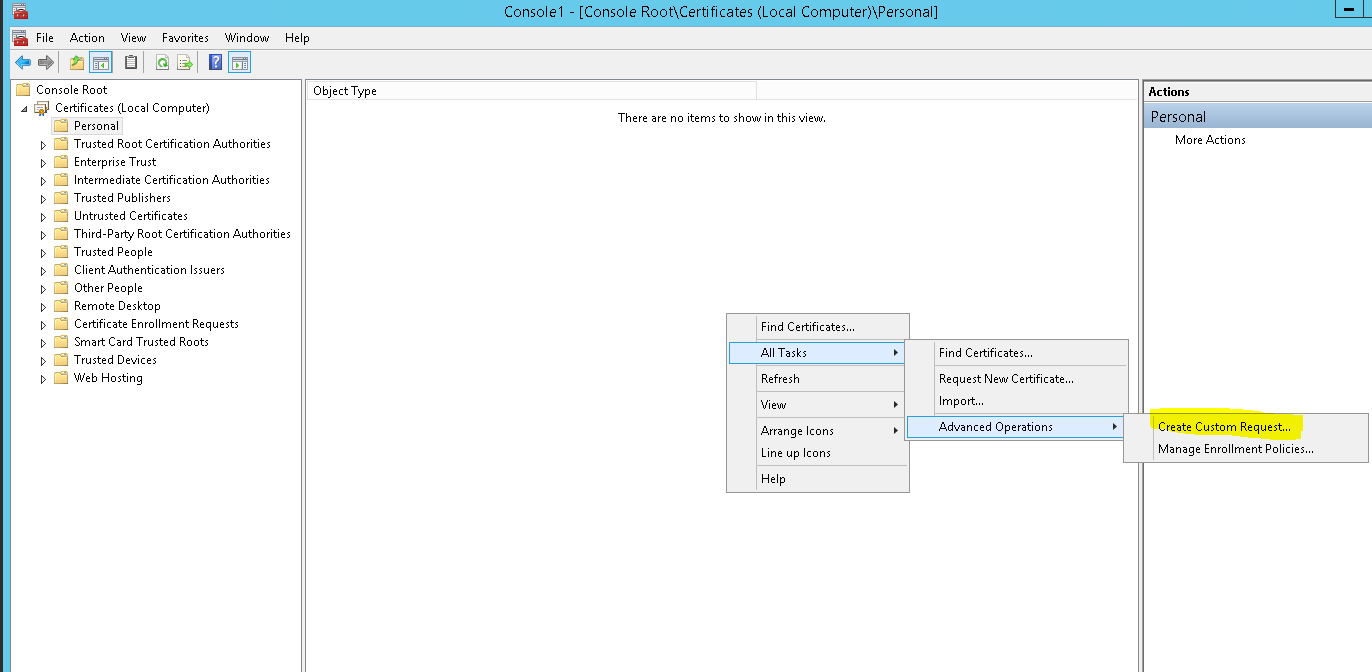Click the Back arrow toolbar icon
The height and width of the screenshot is (672, 1372).
pyautogui.click(x=23, y=63)
